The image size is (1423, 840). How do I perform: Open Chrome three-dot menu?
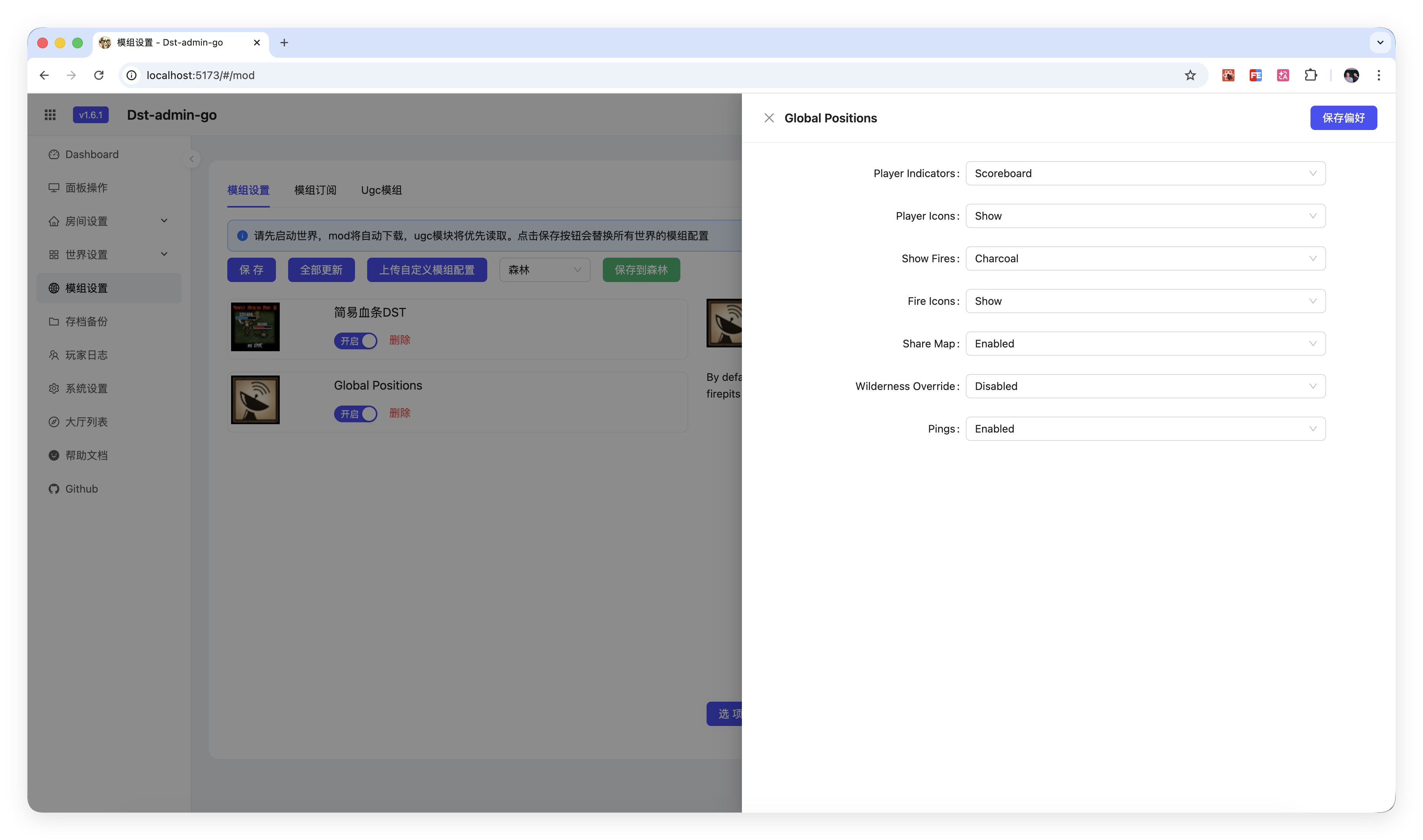(1378, 75)
